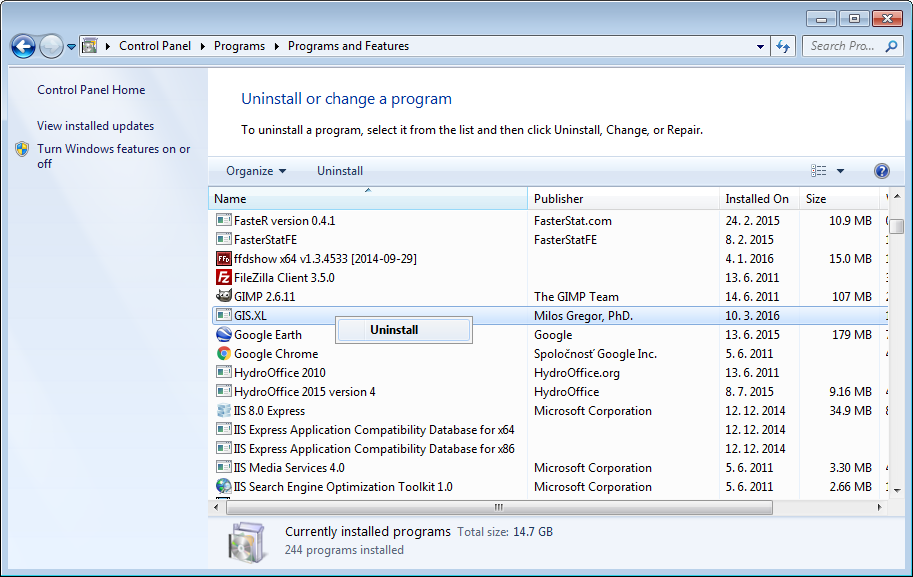Sort by the Name column header

[x=368, y=199]
